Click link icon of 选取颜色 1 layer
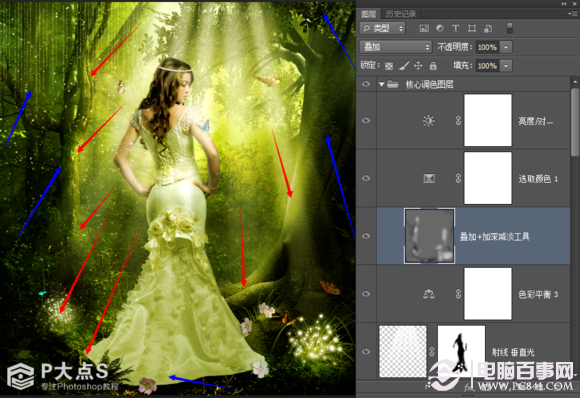This screenshot has height=398, width=580. 458,178
